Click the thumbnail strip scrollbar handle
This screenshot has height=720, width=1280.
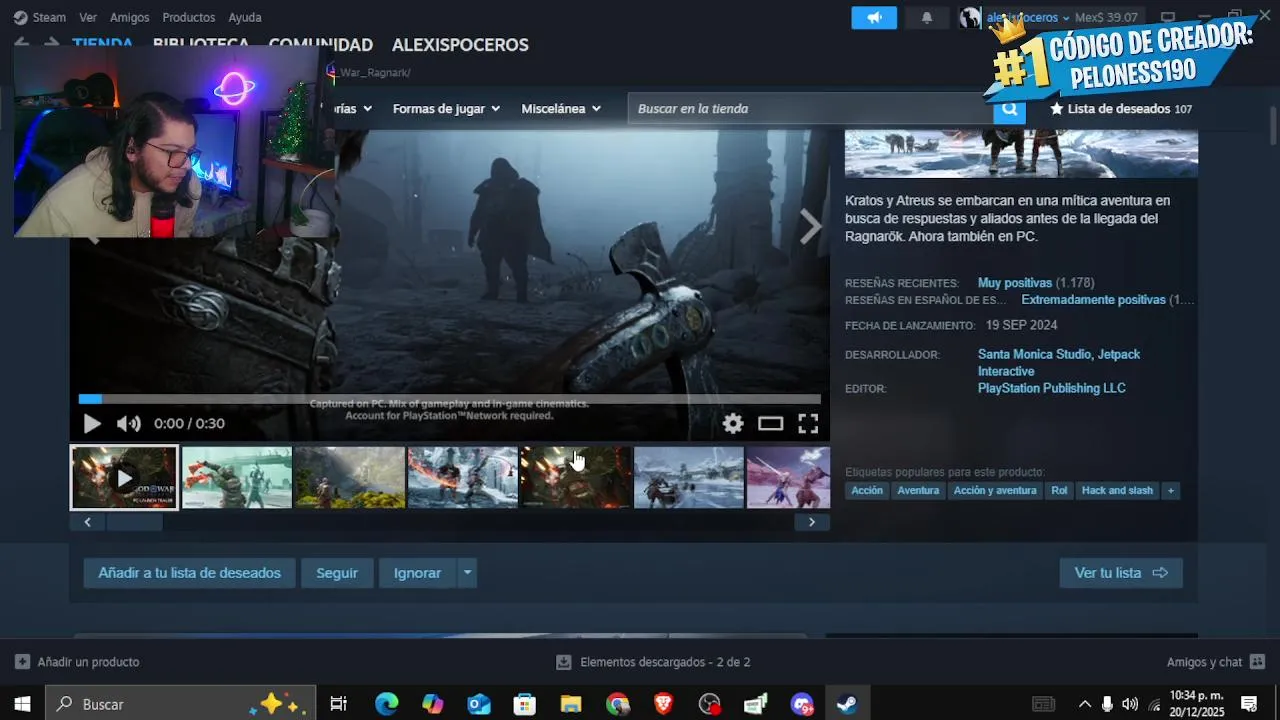click(x=134, y=522)
